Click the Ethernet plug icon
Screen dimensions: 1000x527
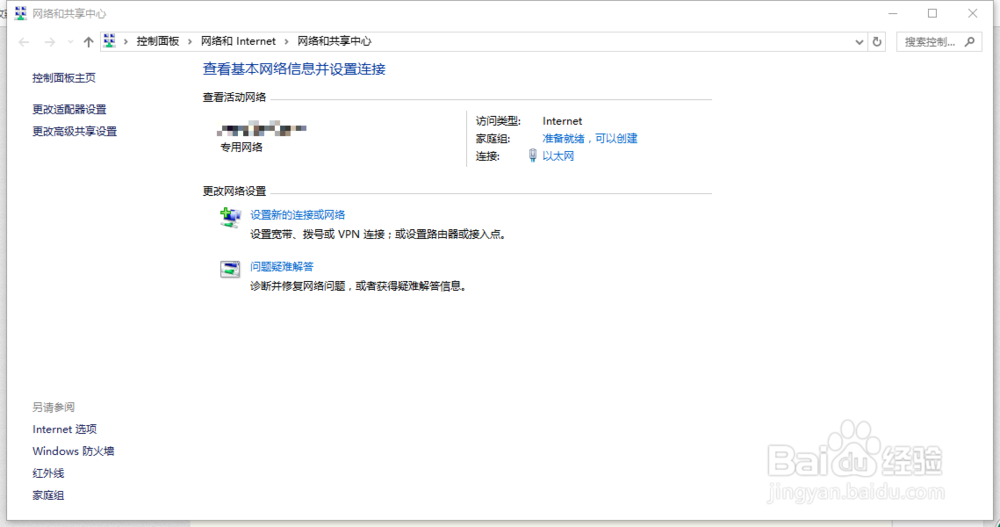pyautogui.click(x=533, y=156)
